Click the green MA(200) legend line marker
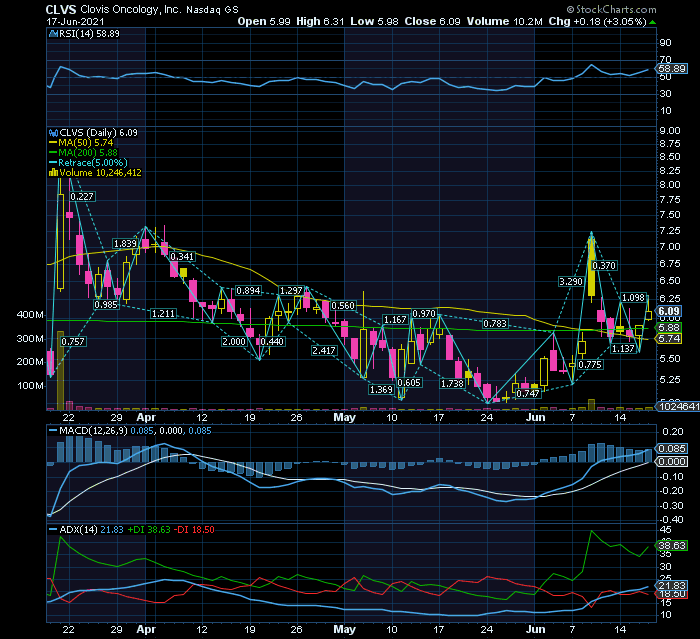This screenshot has height=639, width=700. coord(53,153)
